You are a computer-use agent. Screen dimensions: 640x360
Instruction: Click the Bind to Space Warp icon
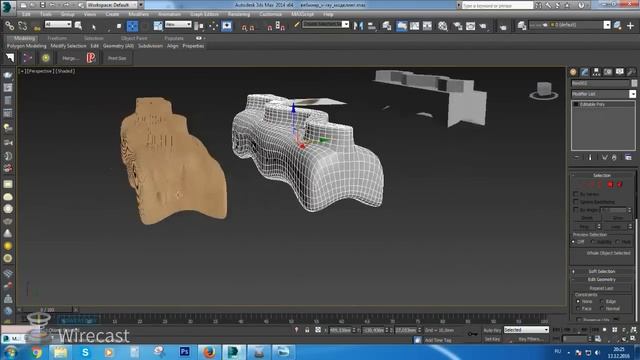36,27
